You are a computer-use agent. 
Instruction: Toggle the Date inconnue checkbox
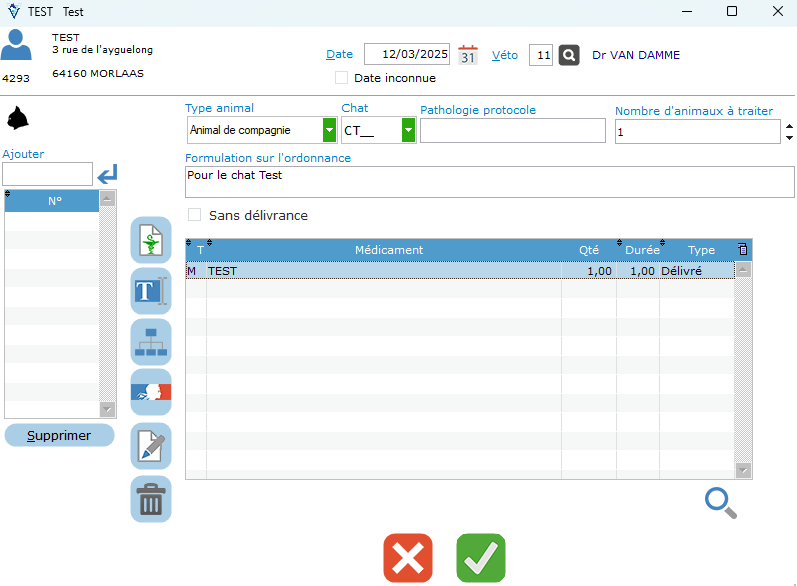pyautogui.click(x=342, y=78)
